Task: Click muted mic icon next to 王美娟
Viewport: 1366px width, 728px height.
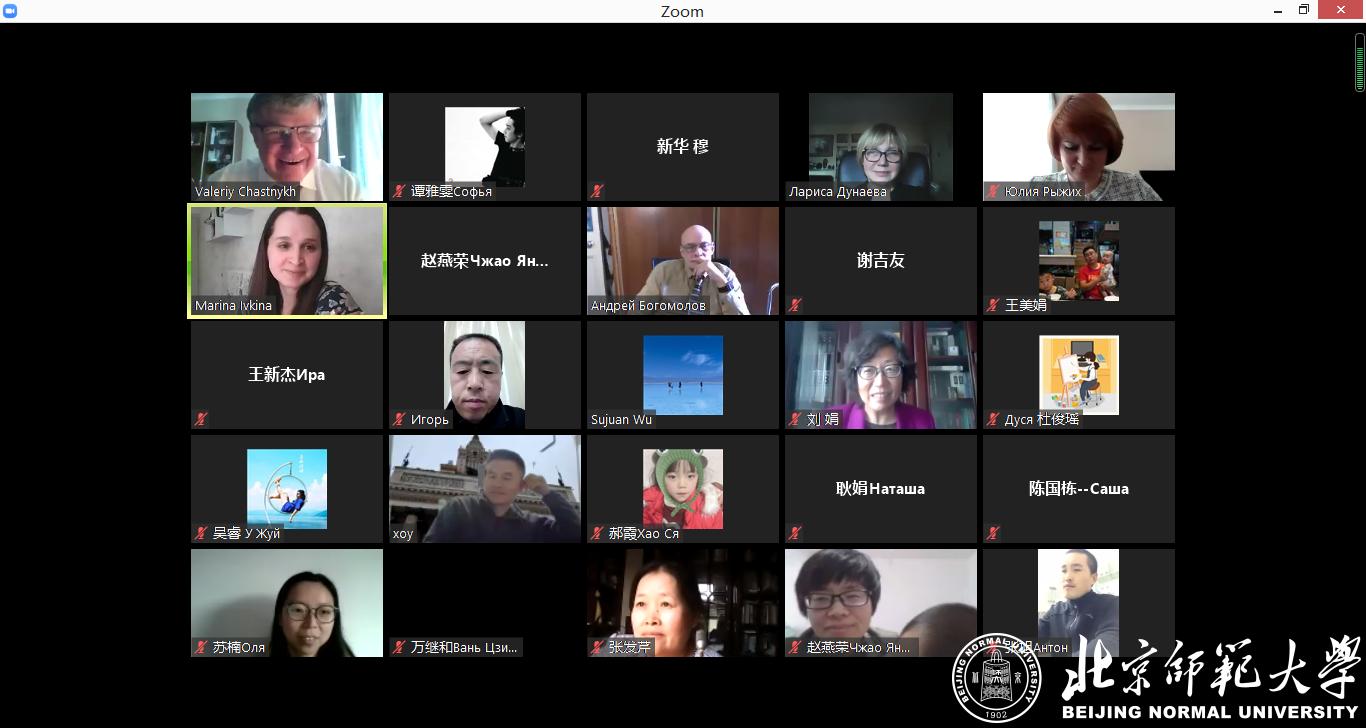Action: pos(994,305)
